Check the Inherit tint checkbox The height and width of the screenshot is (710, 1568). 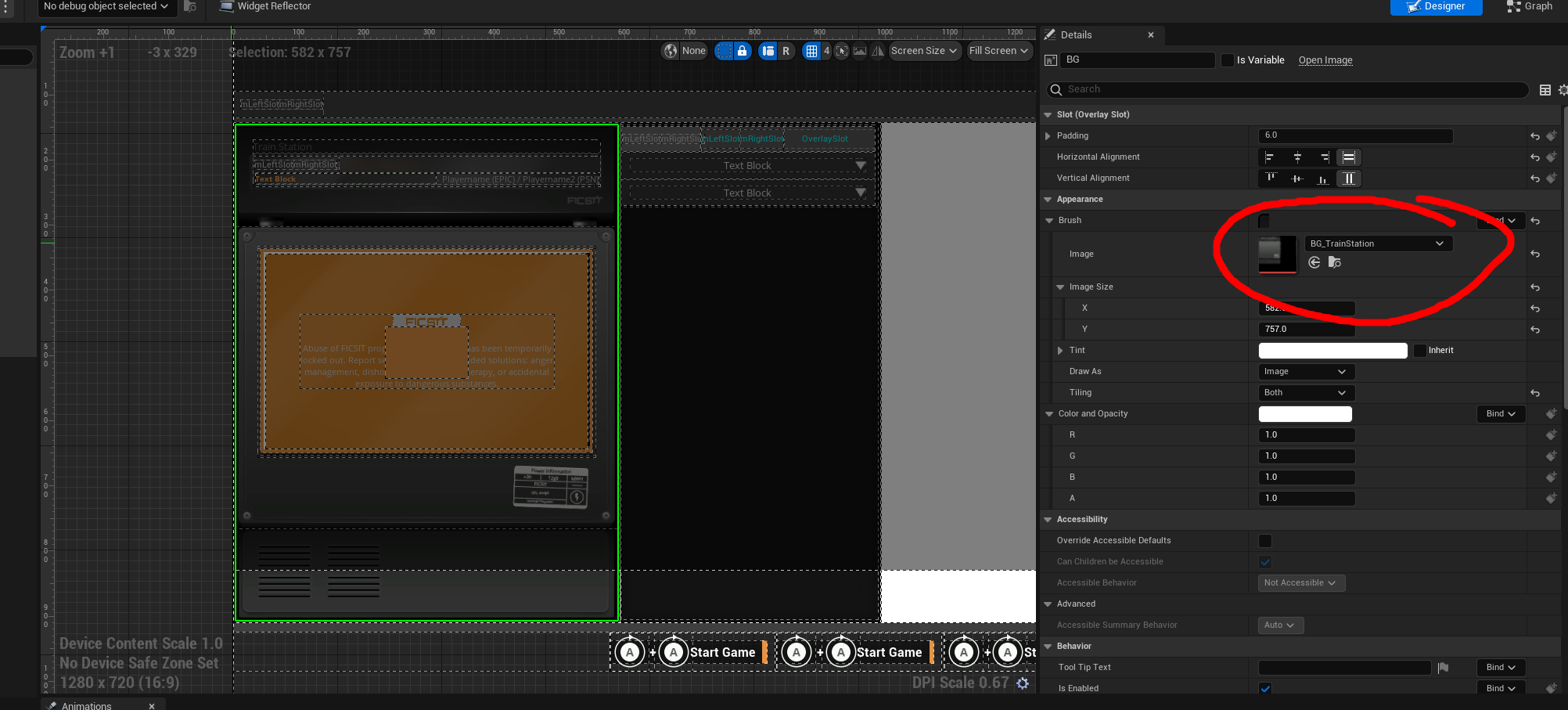(1420, 351)
